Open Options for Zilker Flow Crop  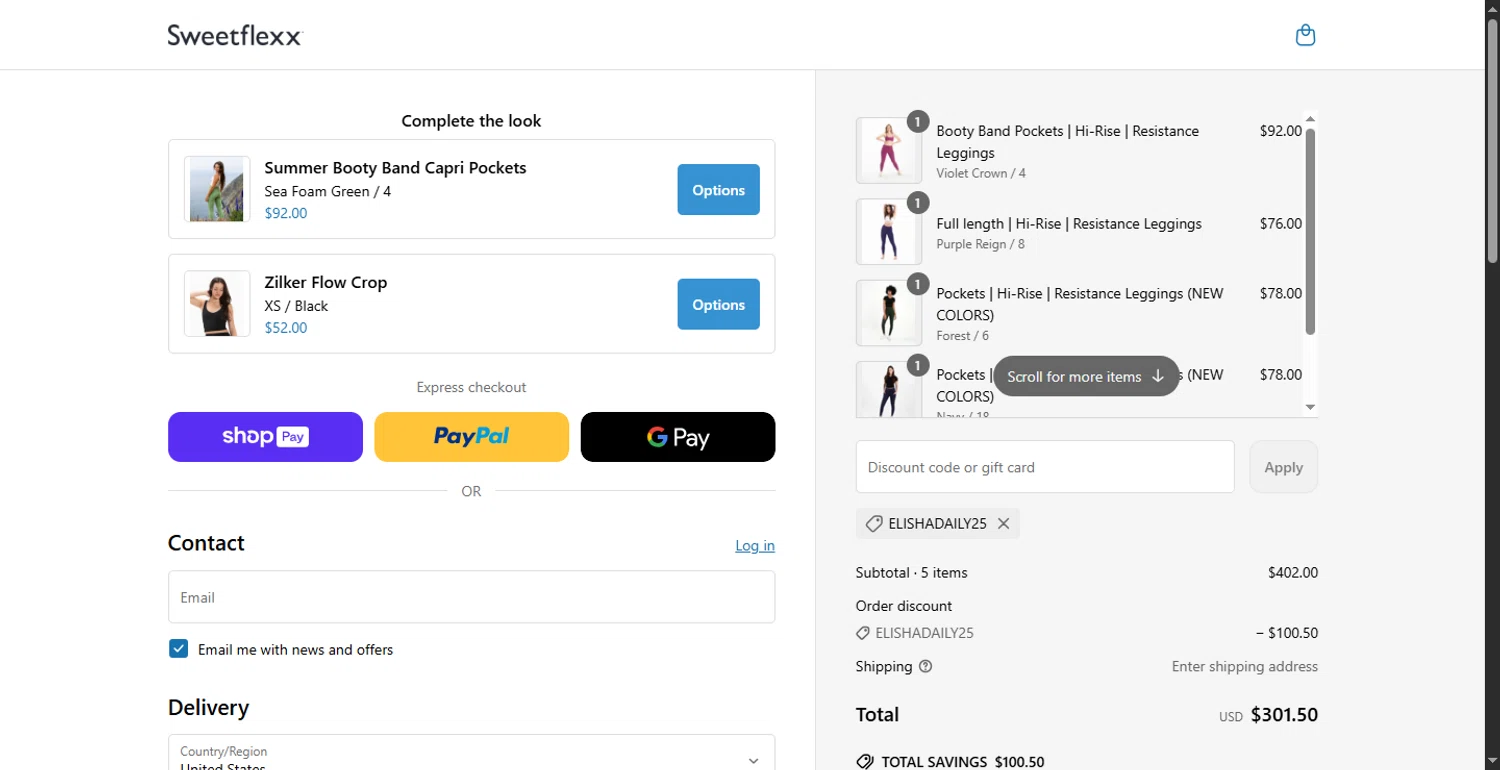tap(718, 304)
